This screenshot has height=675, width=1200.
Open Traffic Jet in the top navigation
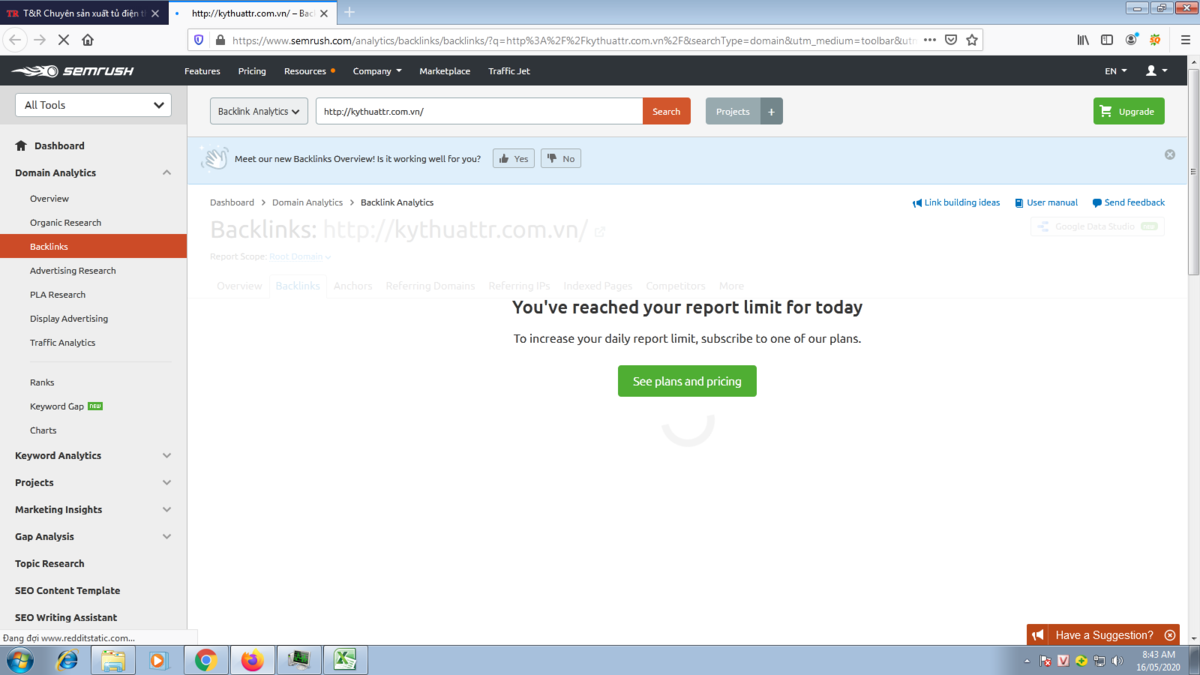pyautogui.click(x=509, y=71)
